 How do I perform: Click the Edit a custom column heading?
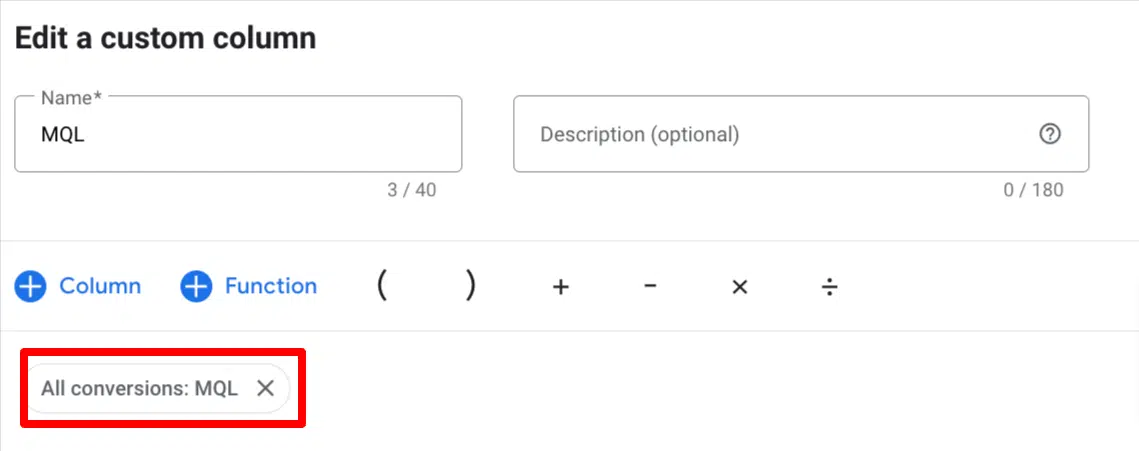point(165,39)
